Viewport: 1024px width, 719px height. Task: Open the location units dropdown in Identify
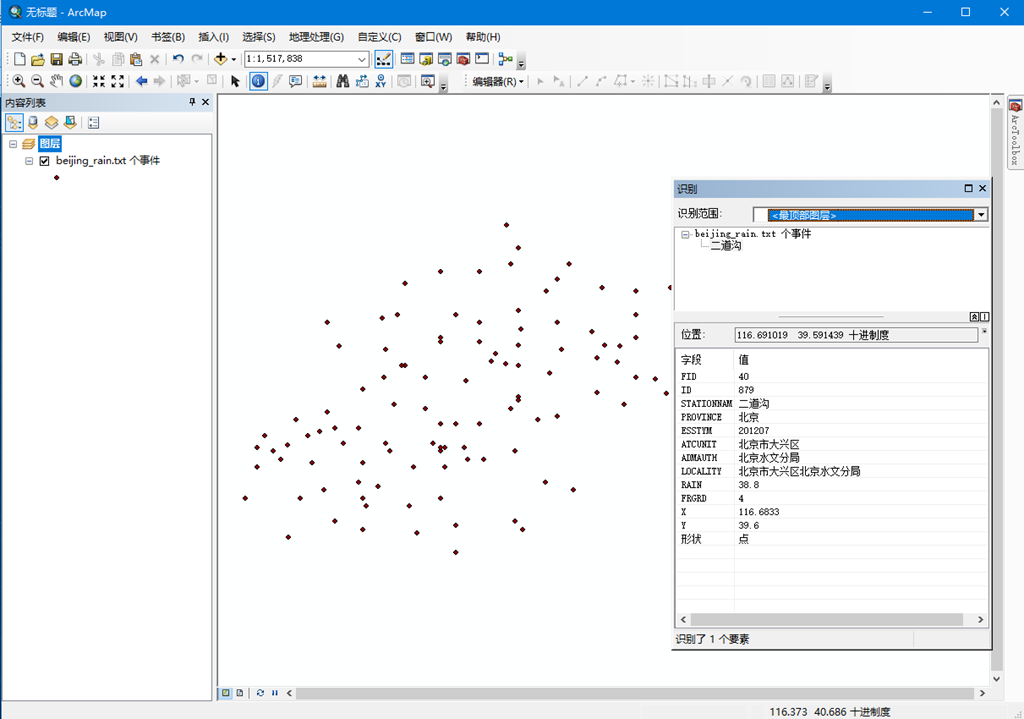pyautogui.click(x=984, y=332)
